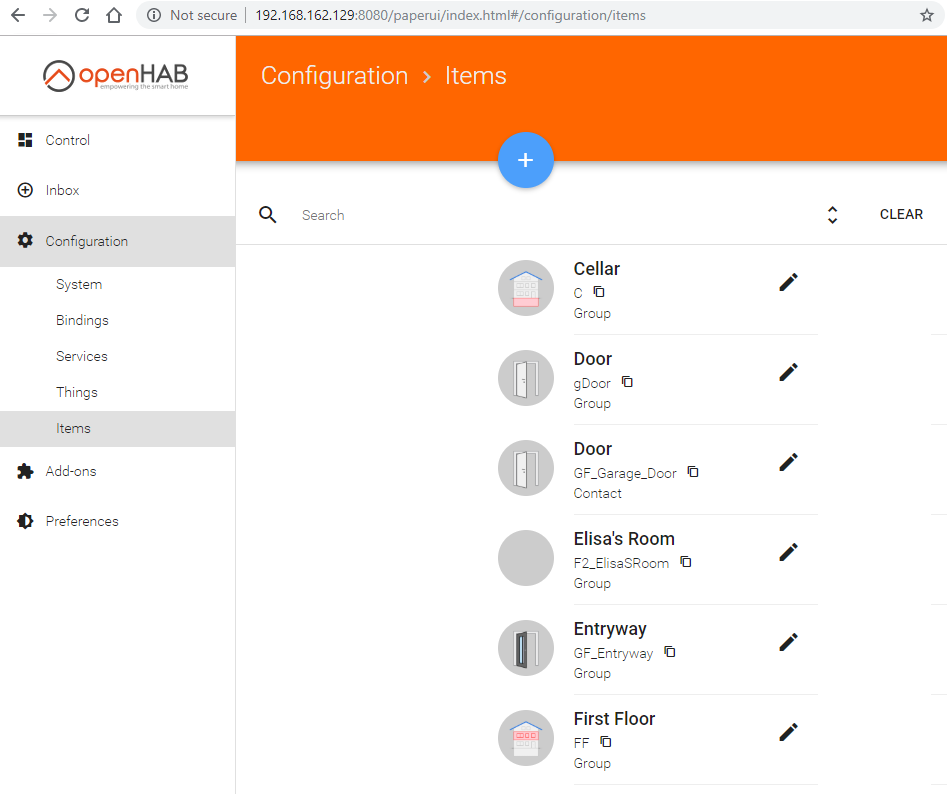Click the Cellar house icon thumbnail

point(525,288)
